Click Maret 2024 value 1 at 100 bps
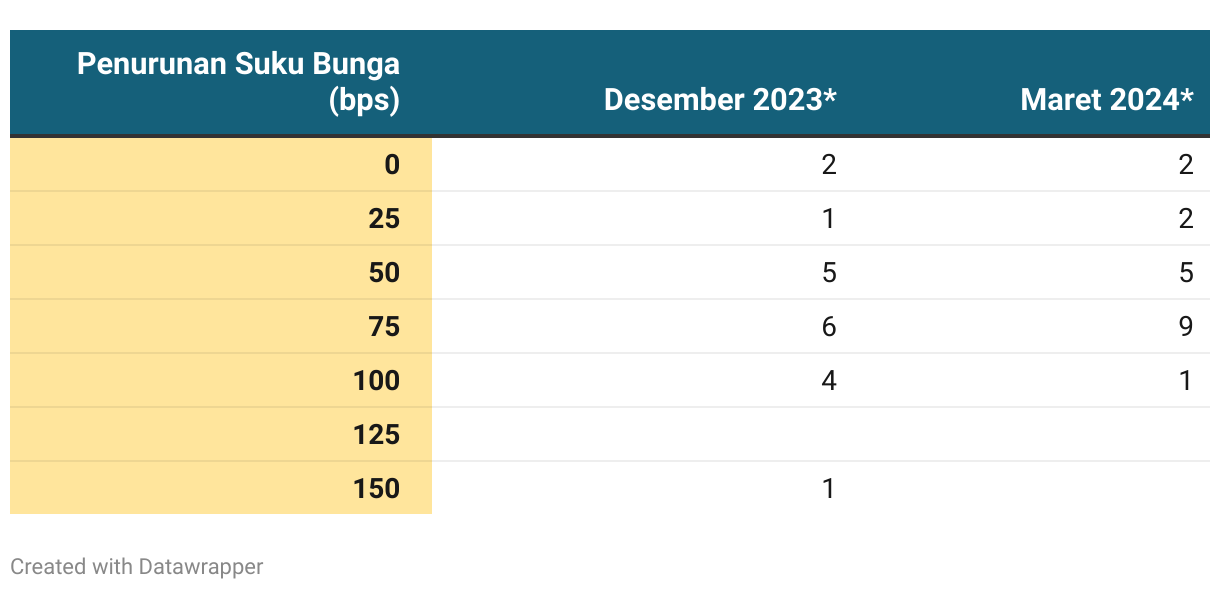1220x590 pixels. [1185, 381]
